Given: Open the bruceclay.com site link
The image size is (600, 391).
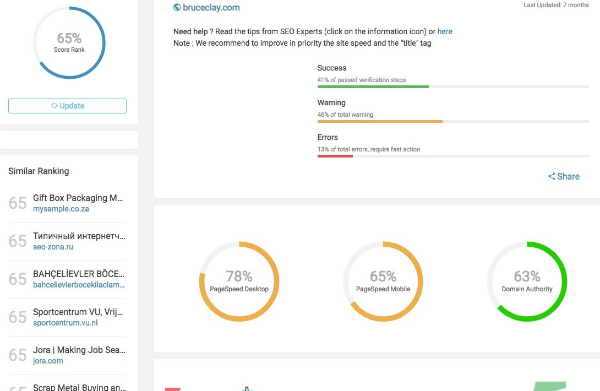Looking at the screenshot, I should [211, 7].
